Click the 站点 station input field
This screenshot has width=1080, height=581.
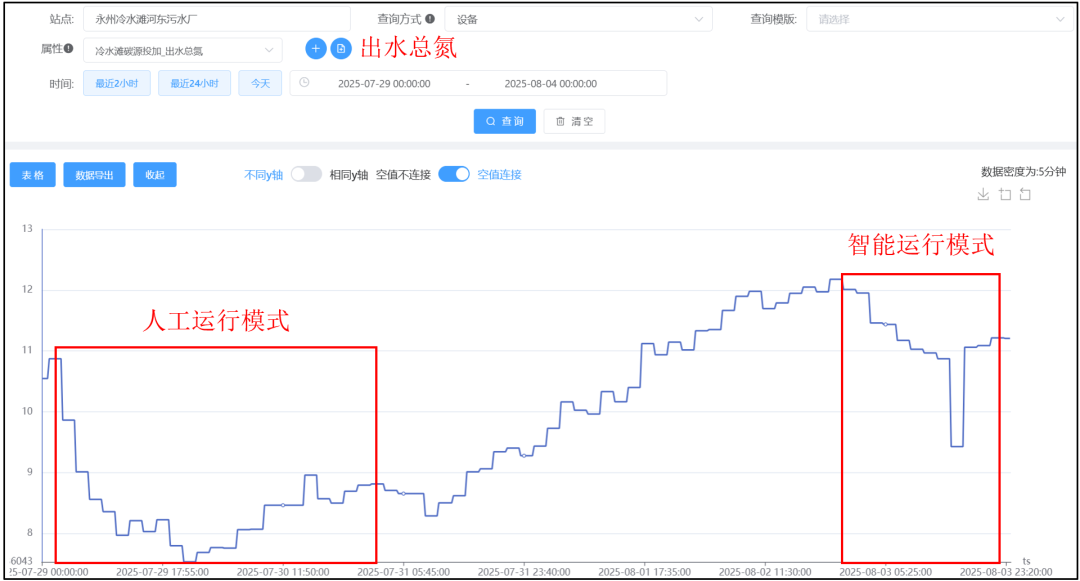click(217, 19)
